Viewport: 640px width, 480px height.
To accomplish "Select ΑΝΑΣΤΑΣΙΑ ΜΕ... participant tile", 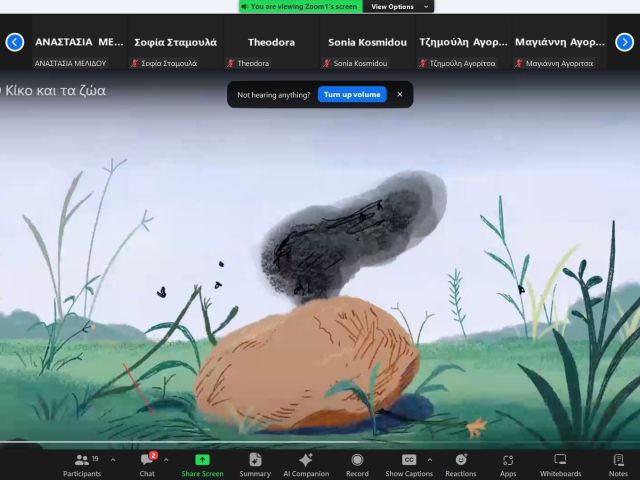I will tap(79, 42).
